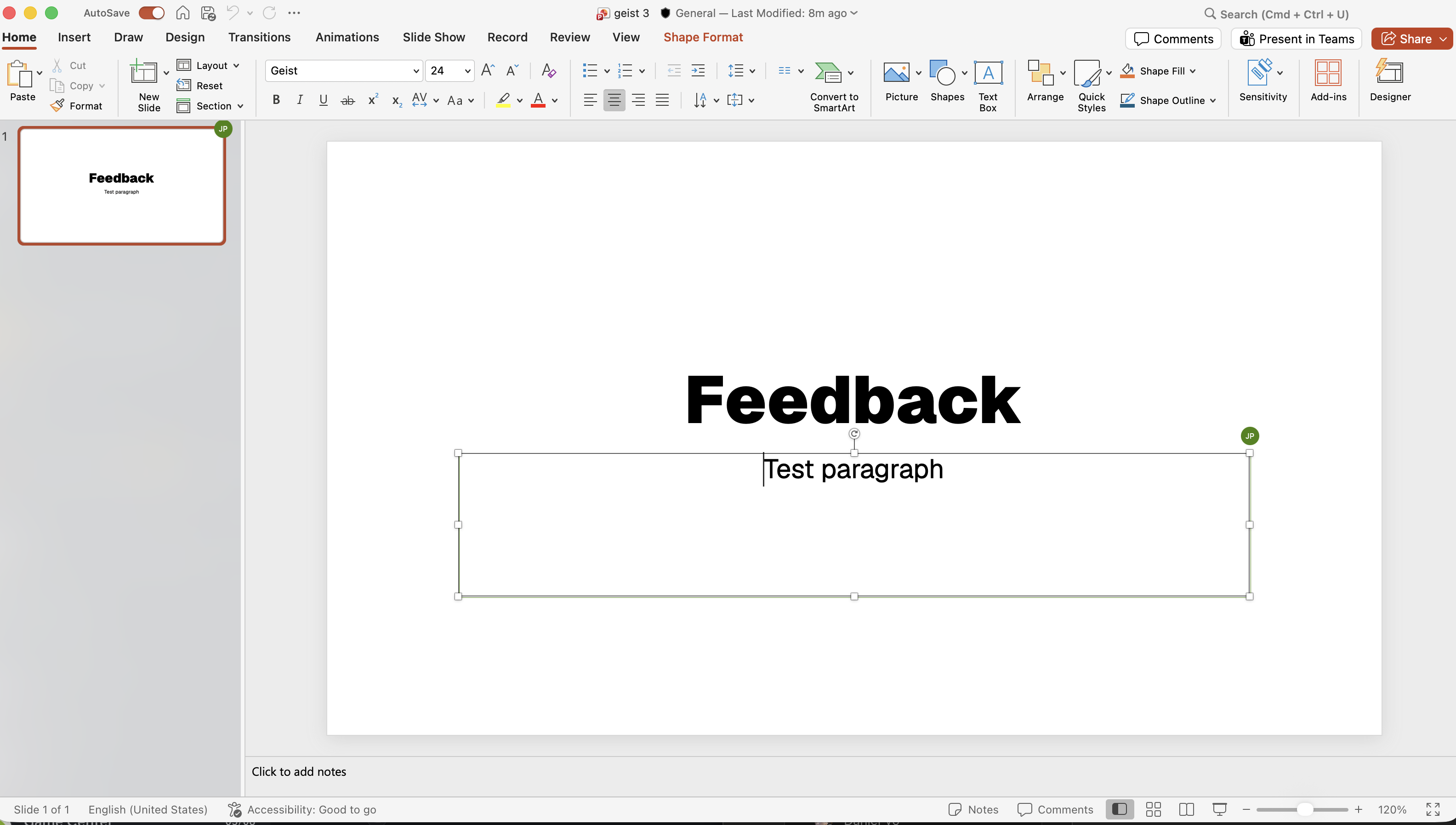Screen dimensions: 1456x825
Task: Open the Shapes gallery icon
Action: pos(943,73)
